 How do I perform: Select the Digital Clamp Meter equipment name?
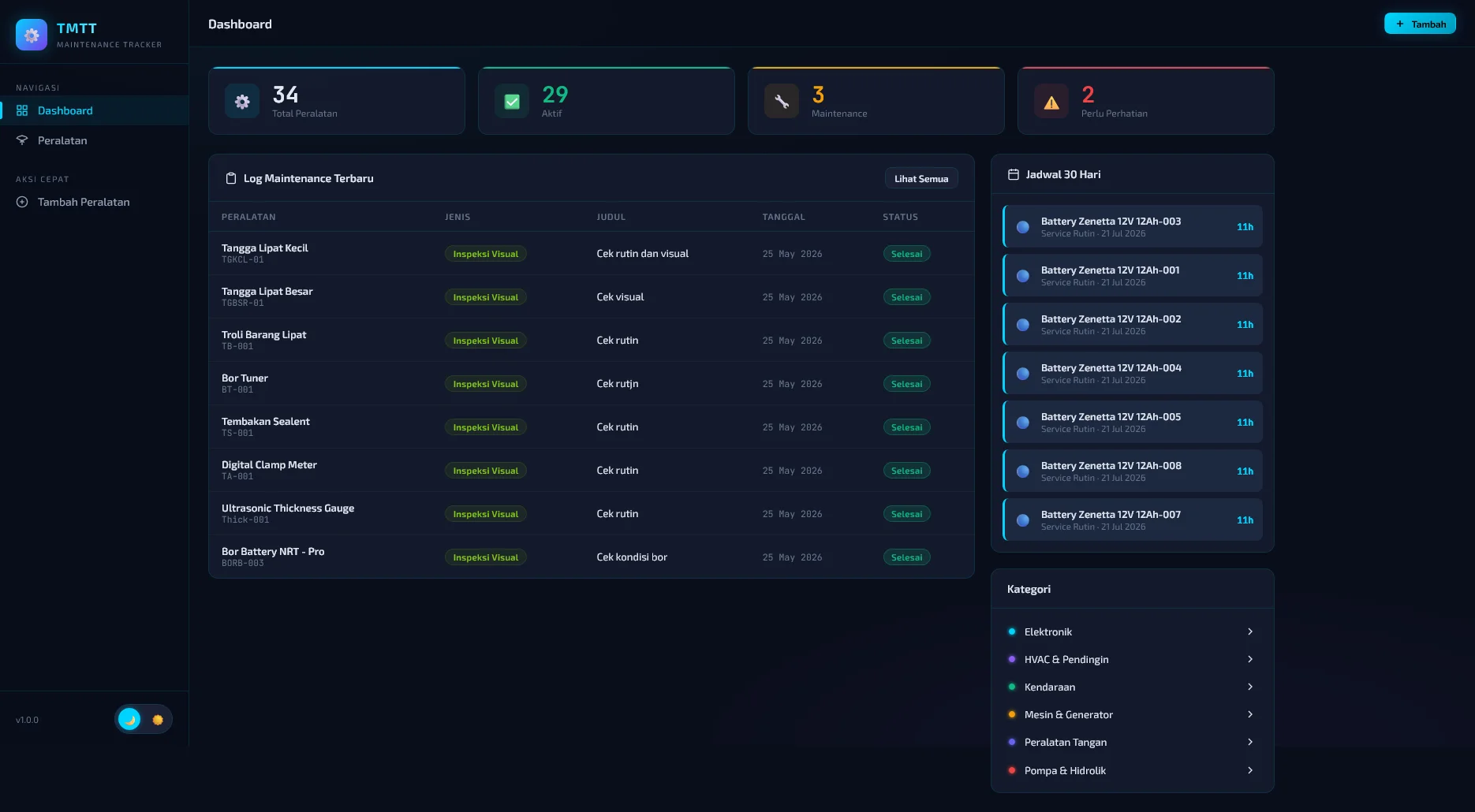coord(269,464)
